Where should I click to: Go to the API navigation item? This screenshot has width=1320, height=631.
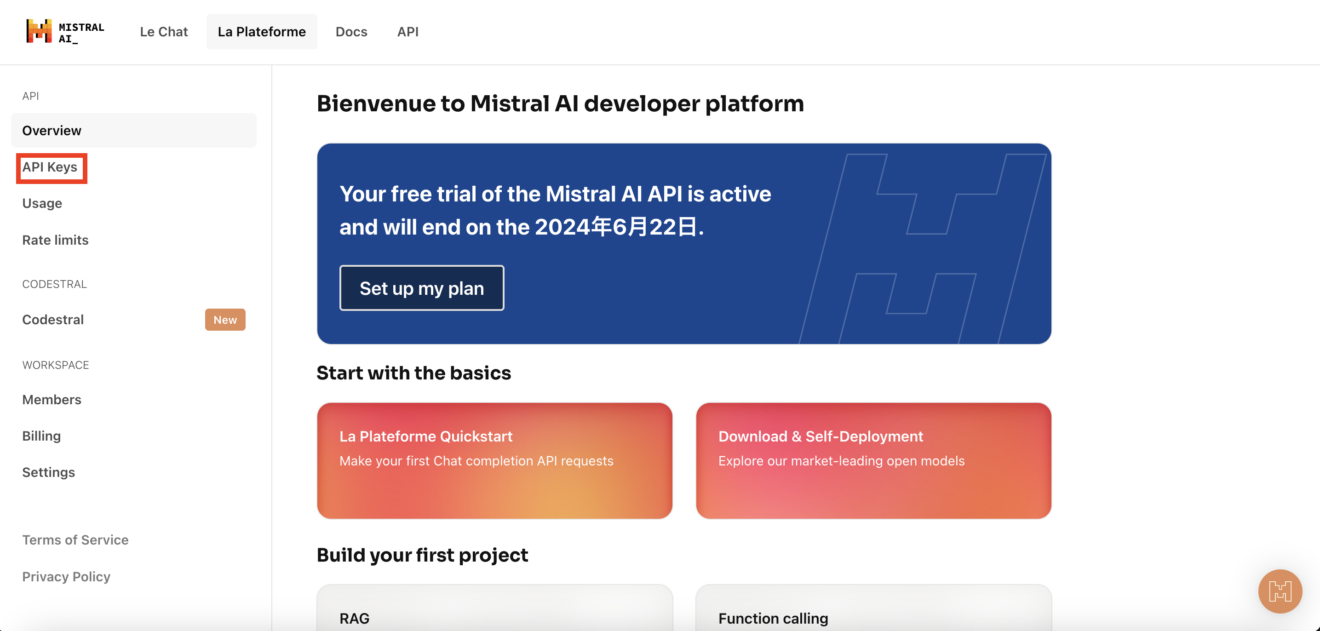tap(408, 32)
